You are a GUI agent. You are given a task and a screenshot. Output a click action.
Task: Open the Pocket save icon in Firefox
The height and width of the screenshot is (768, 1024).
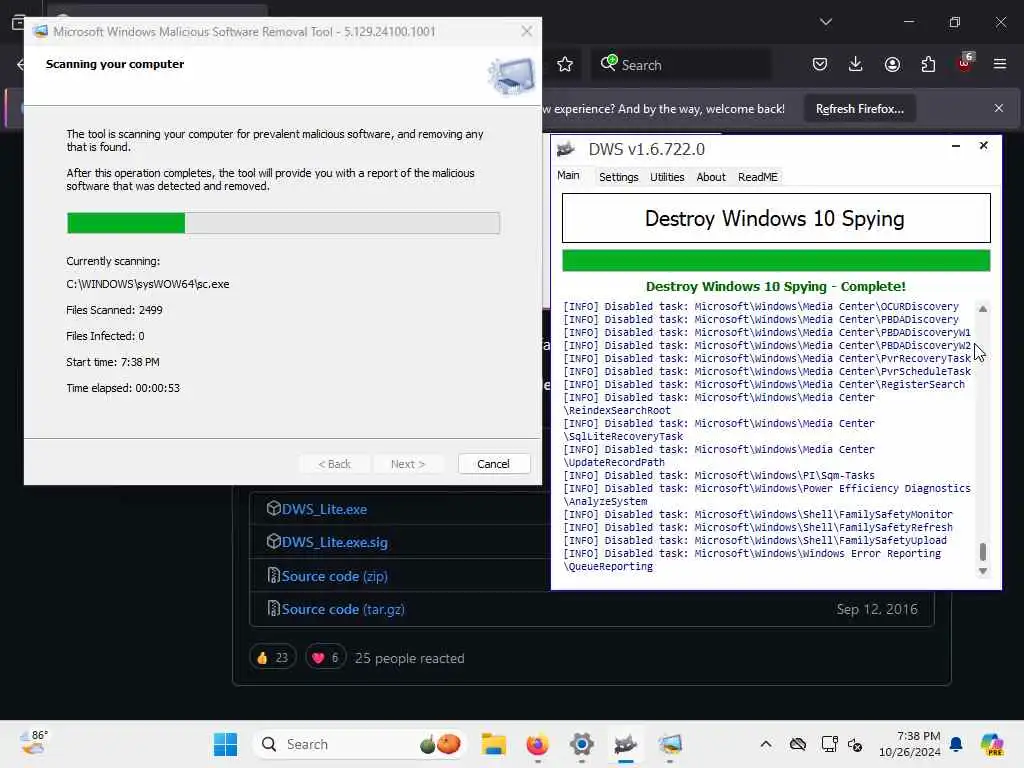point(820,64)
